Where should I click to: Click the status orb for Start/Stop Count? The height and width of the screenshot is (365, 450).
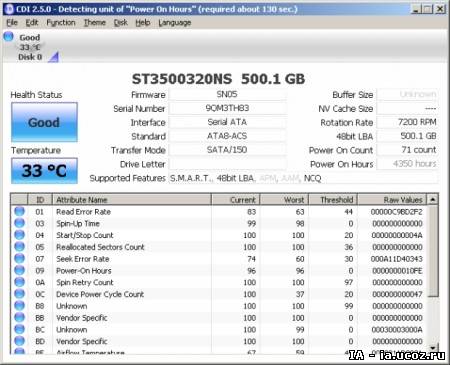(20, 235)
